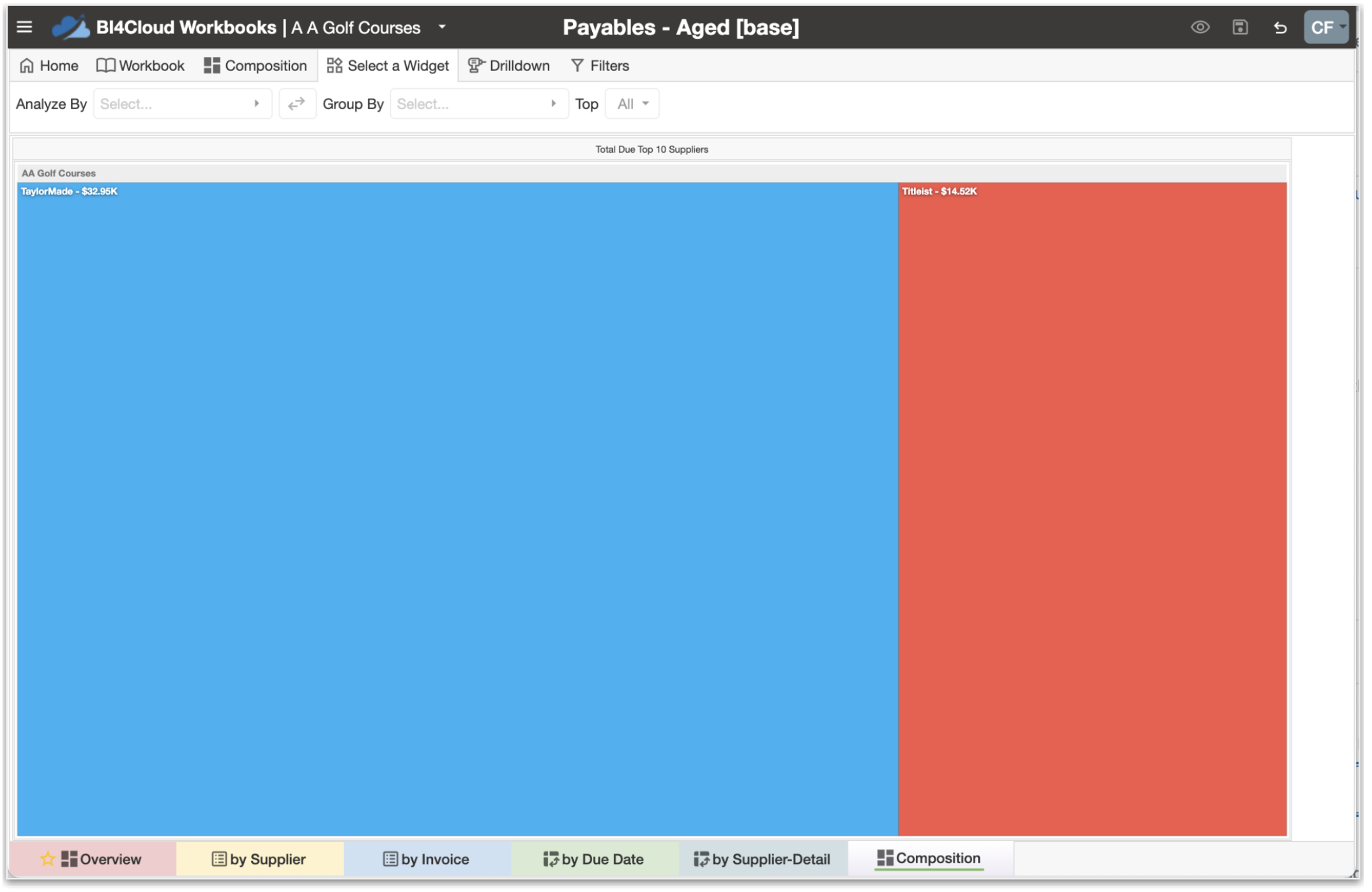Screen dimensions: 1372x892
Task: Switch to the by Supplier-Detail sheet tab
Action: pyautogui.click(x=763, y=858)
